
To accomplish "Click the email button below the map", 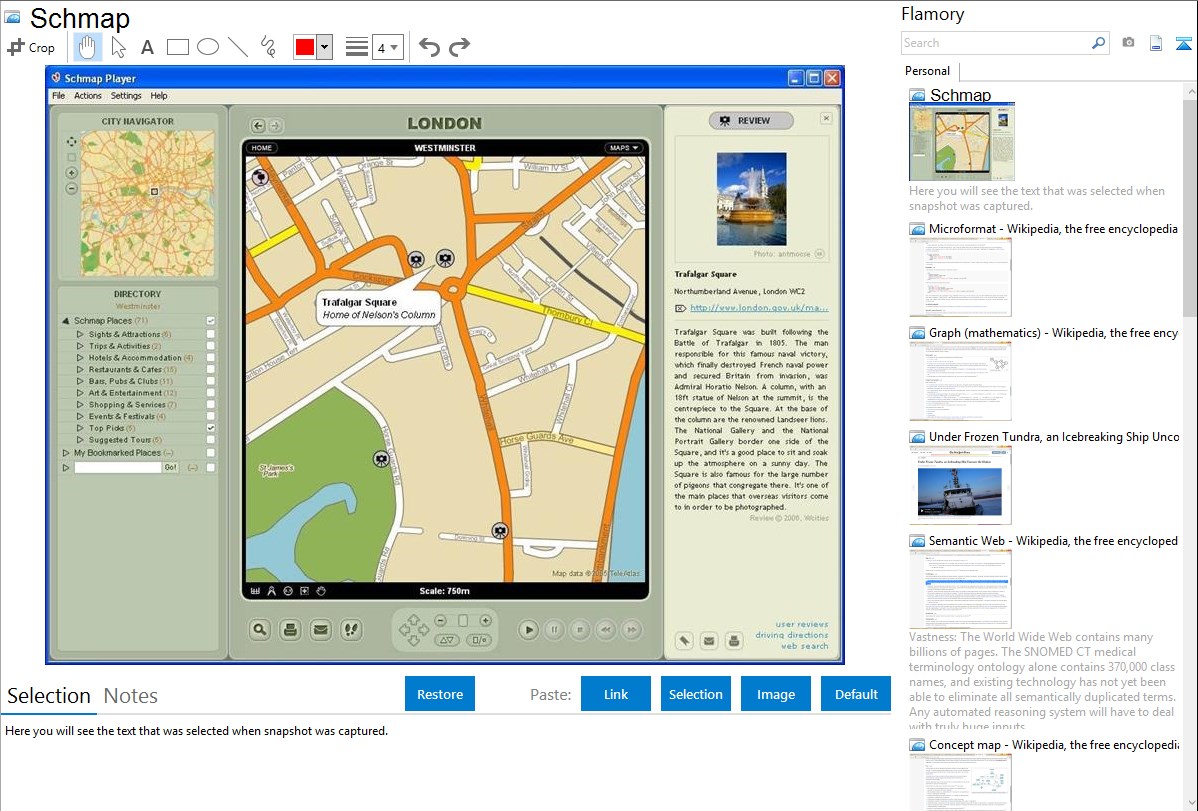I will tap(321, 630).
